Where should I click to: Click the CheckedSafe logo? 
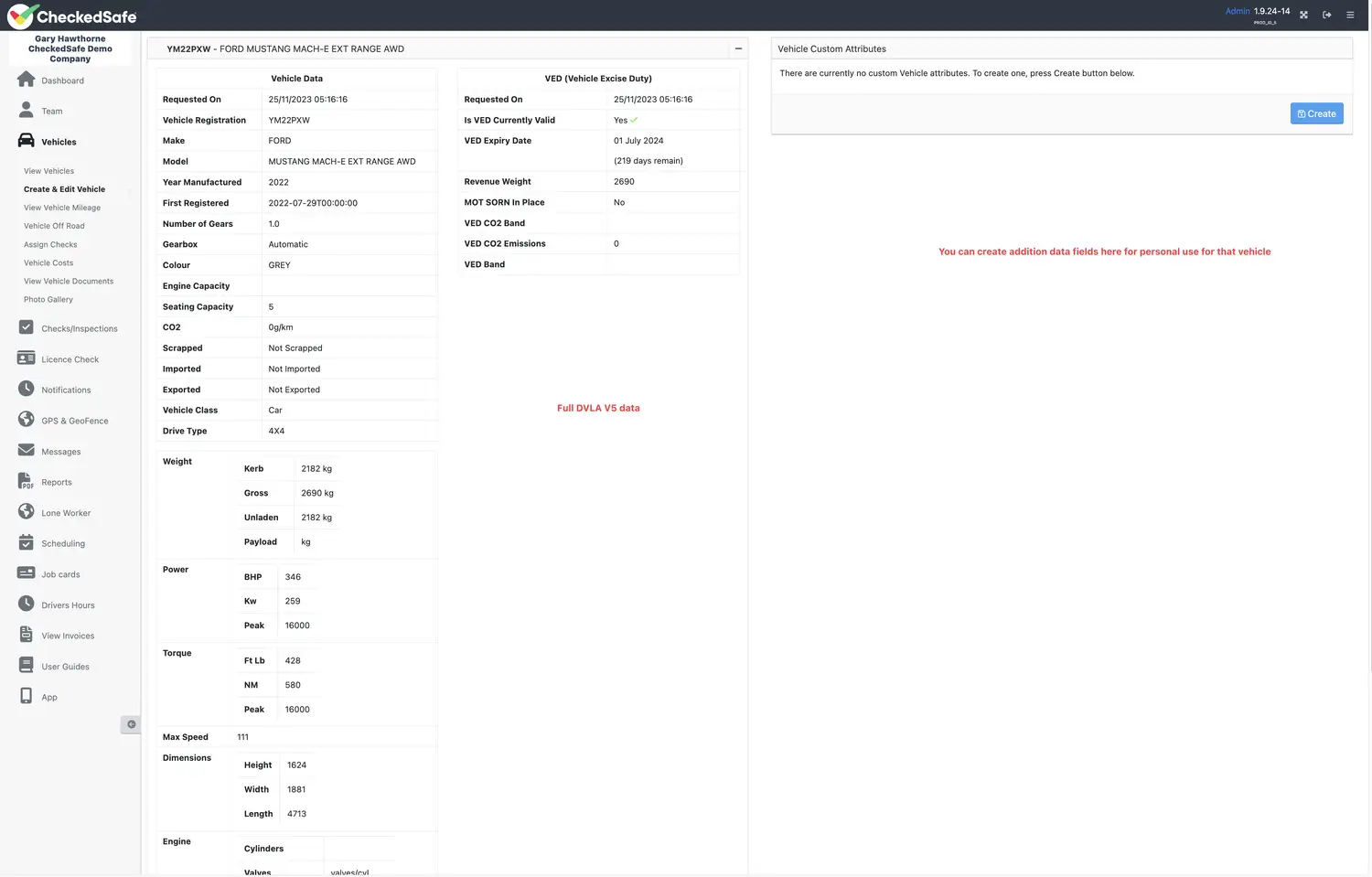[72, 16]
